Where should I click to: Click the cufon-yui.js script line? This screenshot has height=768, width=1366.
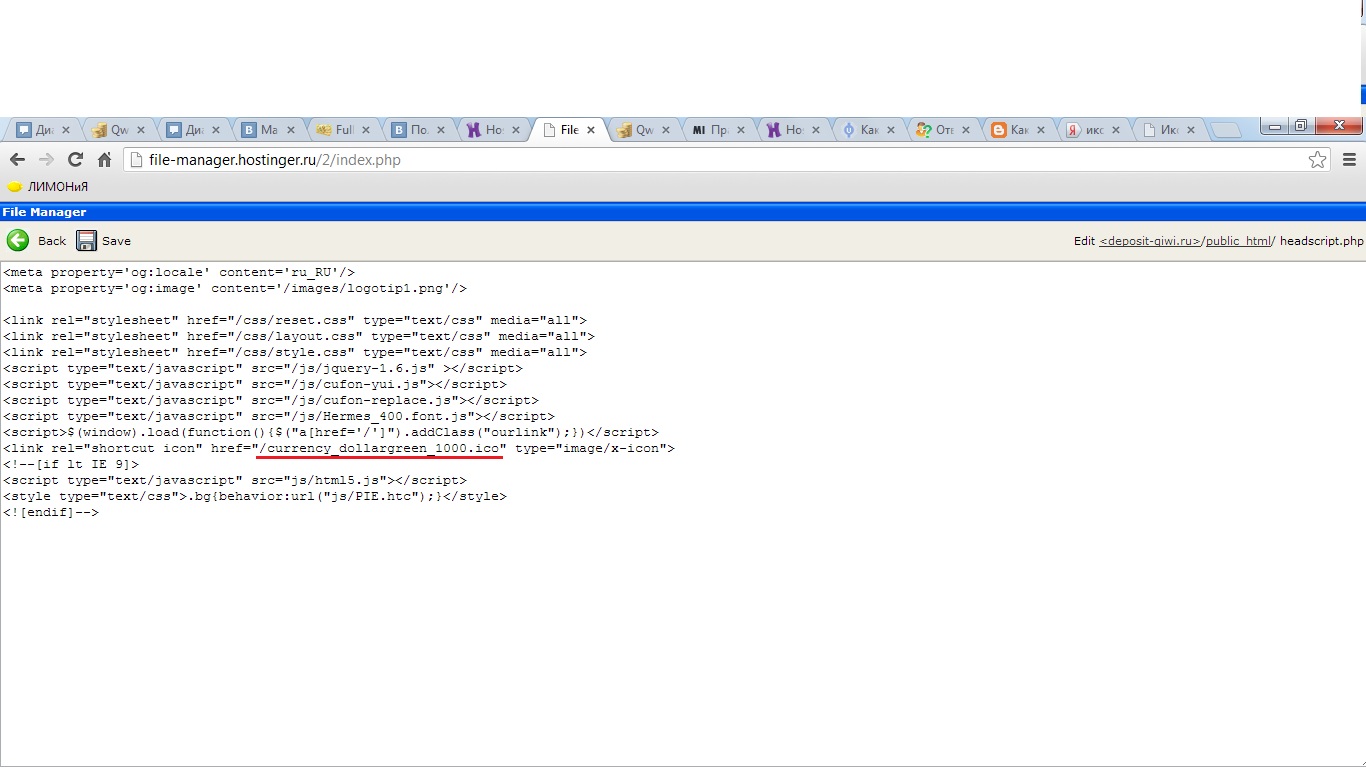255,384
